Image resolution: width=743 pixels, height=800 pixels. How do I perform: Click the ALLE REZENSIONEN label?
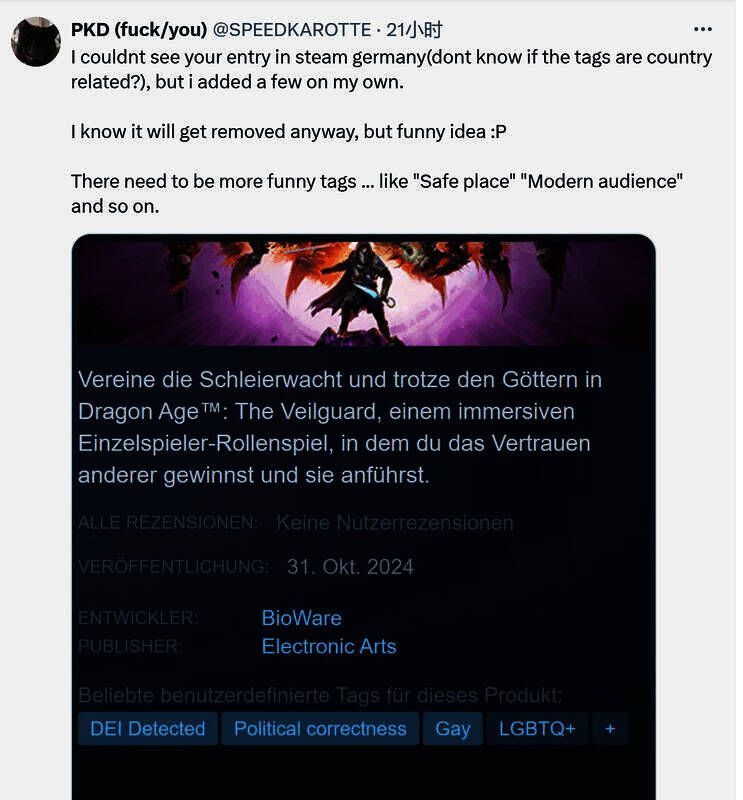[168, 523]
